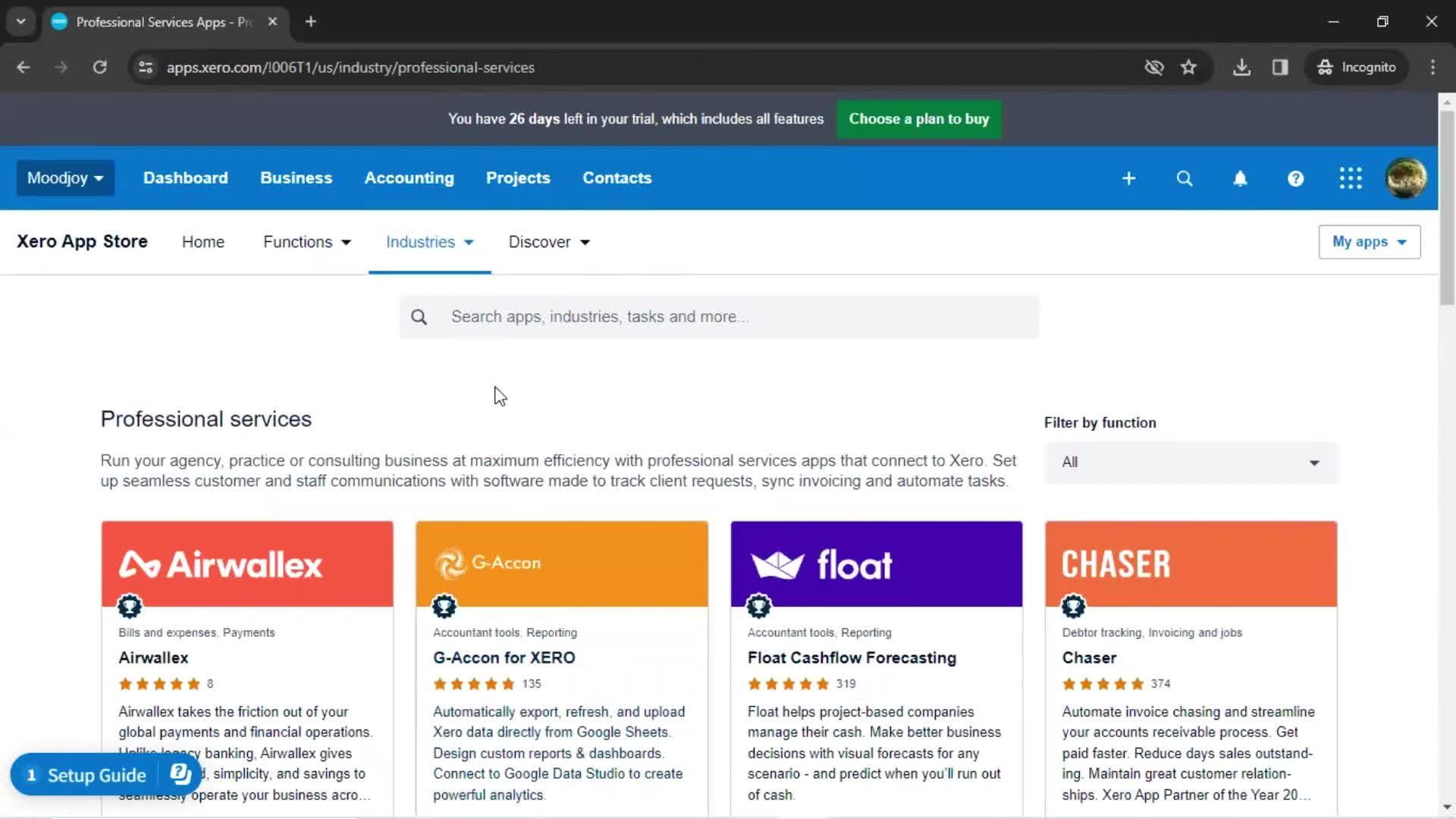Viewport: 1456px width, 819px height.
Task: Click the user profile avatar
Action: point(1406,178)
